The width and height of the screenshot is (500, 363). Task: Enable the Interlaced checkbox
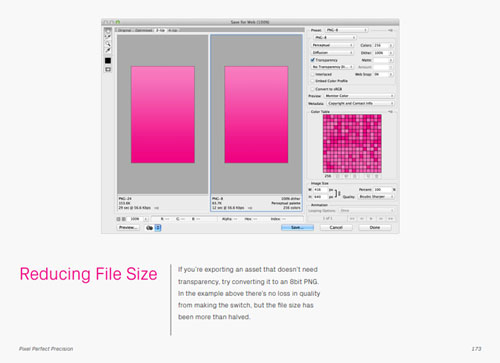(313, 74)
